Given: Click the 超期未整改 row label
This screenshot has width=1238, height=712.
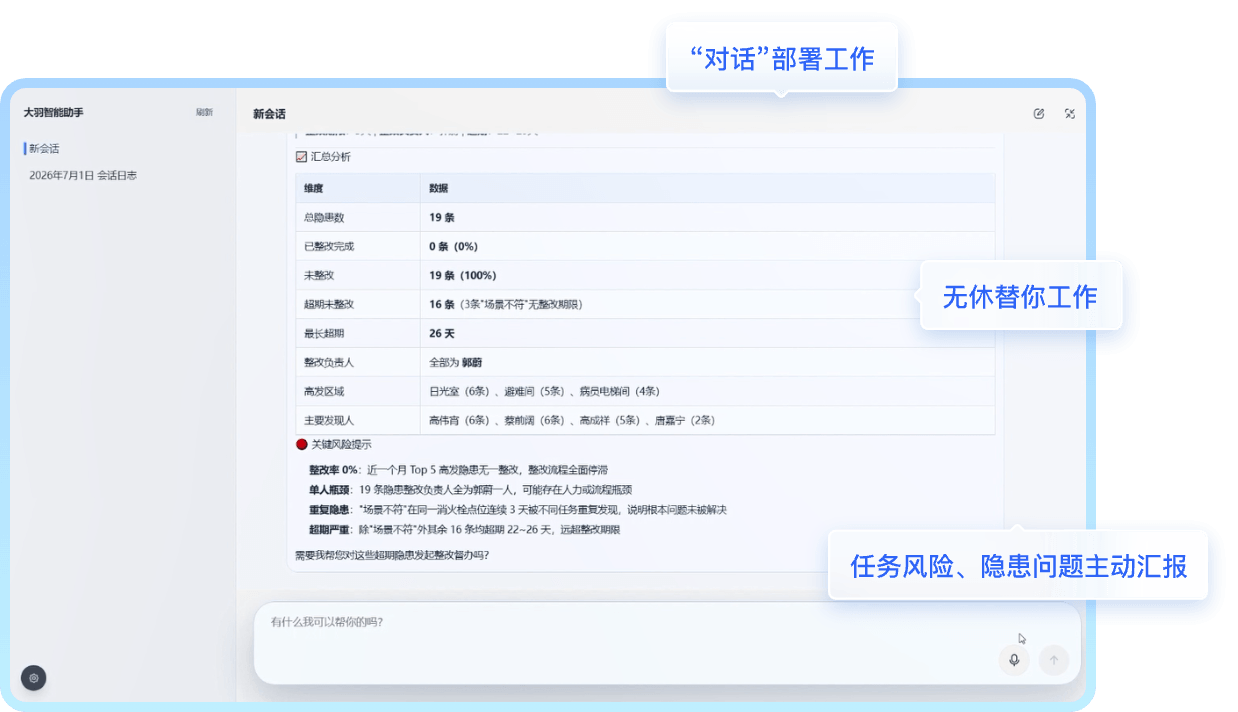Looking at the screenshot, I should coord(329,304).
